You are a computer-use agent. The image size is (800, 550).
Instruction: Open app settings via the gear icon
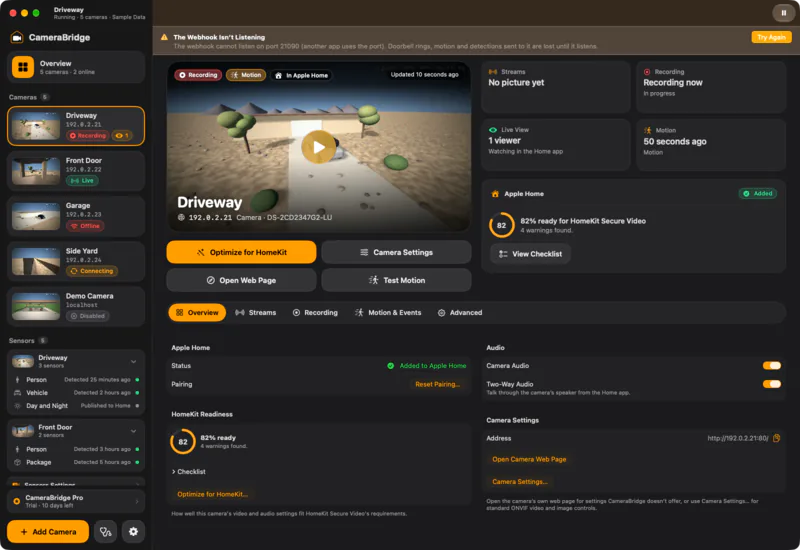[x=133, y=532]
